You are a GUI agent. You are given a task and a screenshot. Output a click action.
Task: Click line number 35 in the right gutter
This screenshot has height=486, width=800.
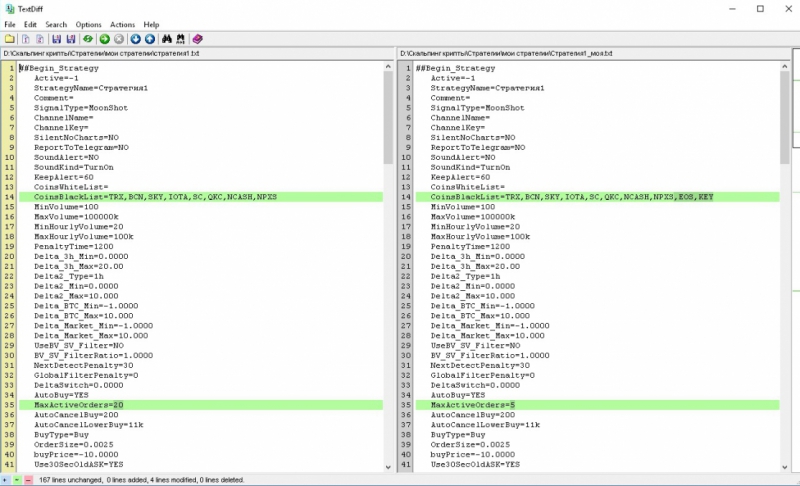406,405
